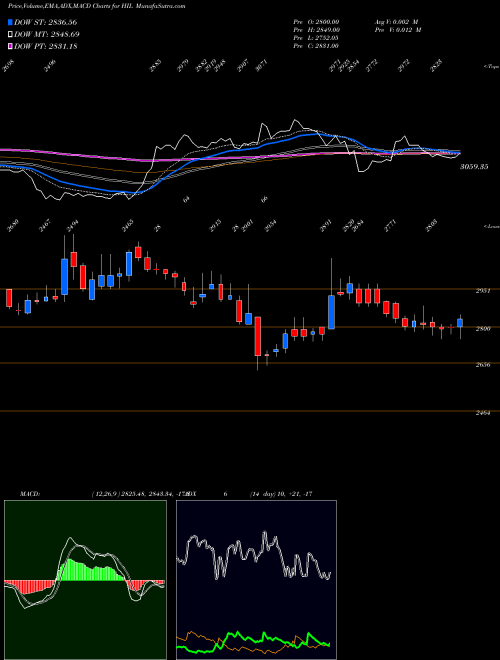Viewport: 500px width, 660px height.
Task: Select the 'DOW MT: 2848.69' legend label
Action: coord(47,34)
